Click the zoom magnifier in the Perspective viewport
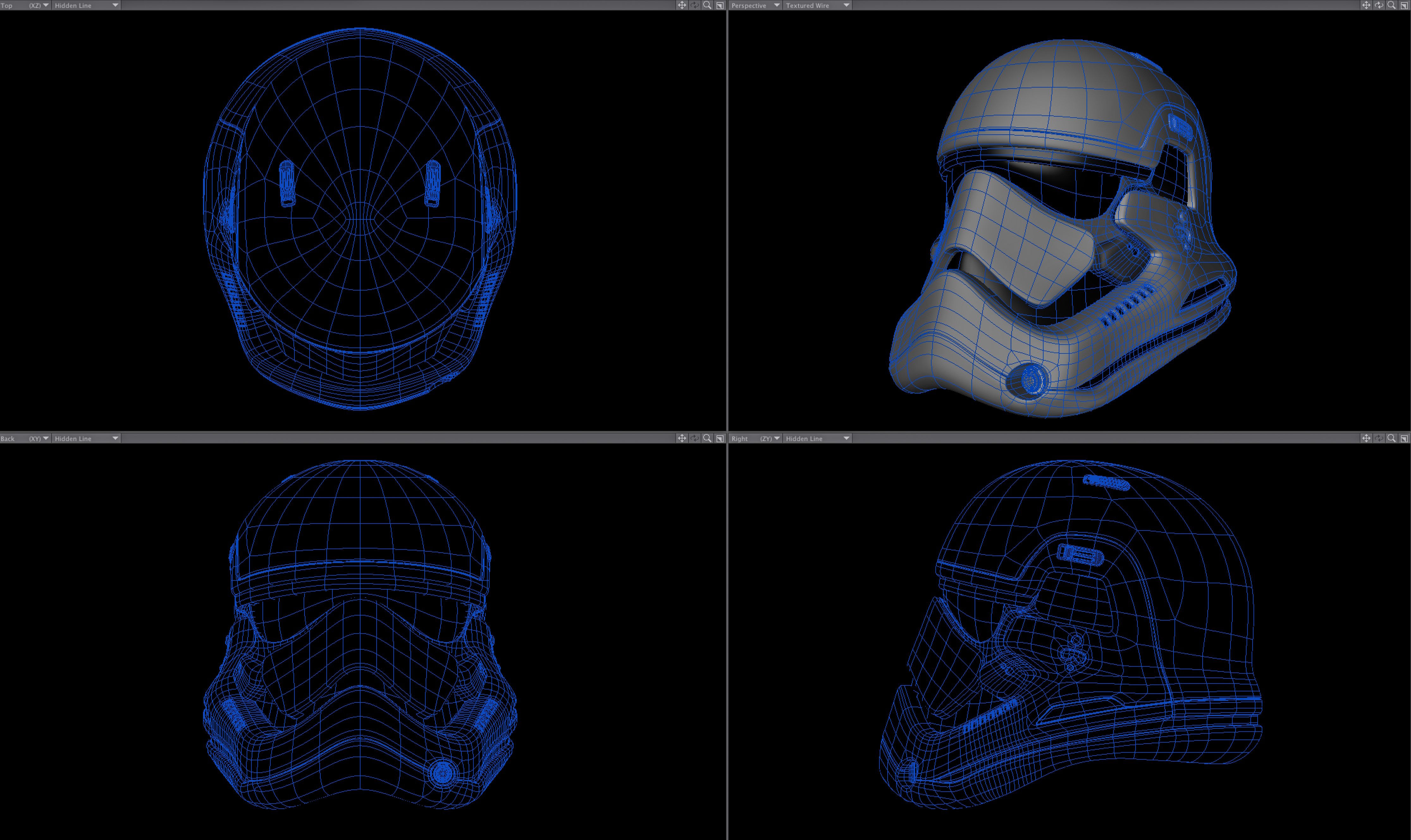Image resolution: width=1411 pixels, height=840 pixels. [x=1392, y=5]
